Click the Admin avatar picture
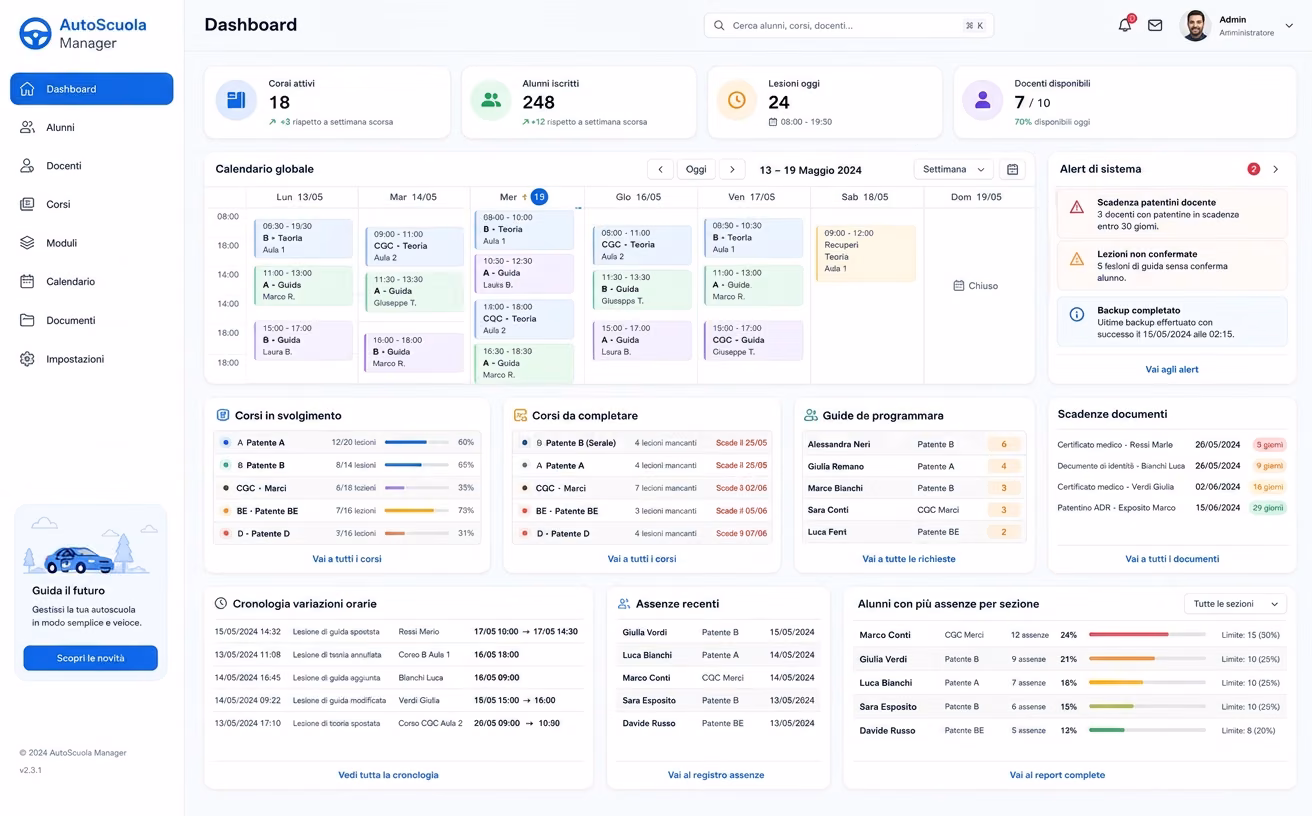 click(x=1195, y=25)
